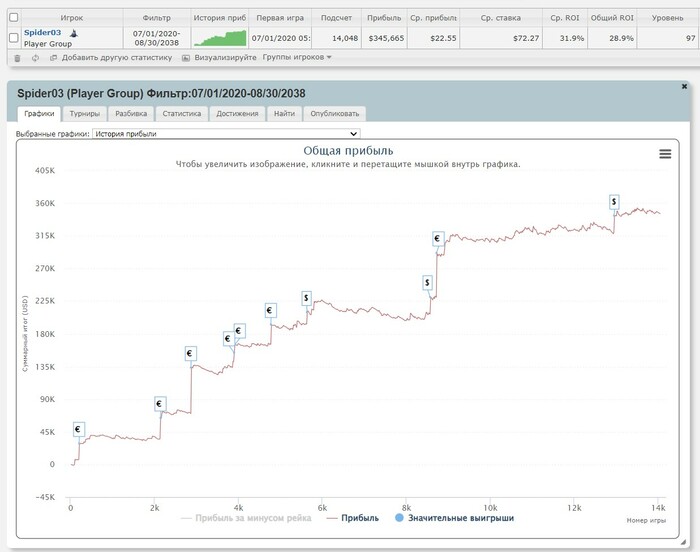Open the Найти tab
700x552 pixels.
tap(284, 113)
